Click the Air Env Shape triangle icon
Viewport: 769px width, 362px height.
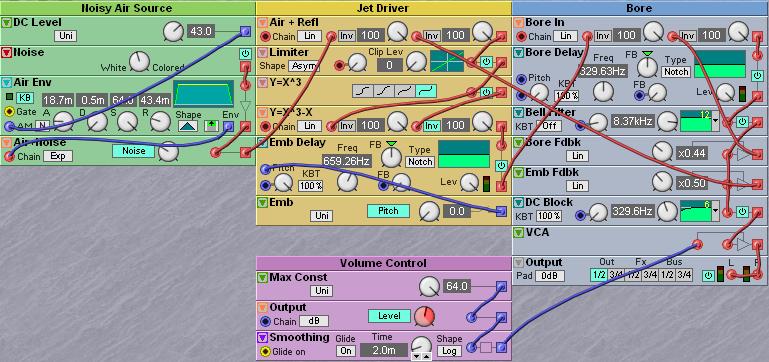pyautogui.click(x=188, y=126)
